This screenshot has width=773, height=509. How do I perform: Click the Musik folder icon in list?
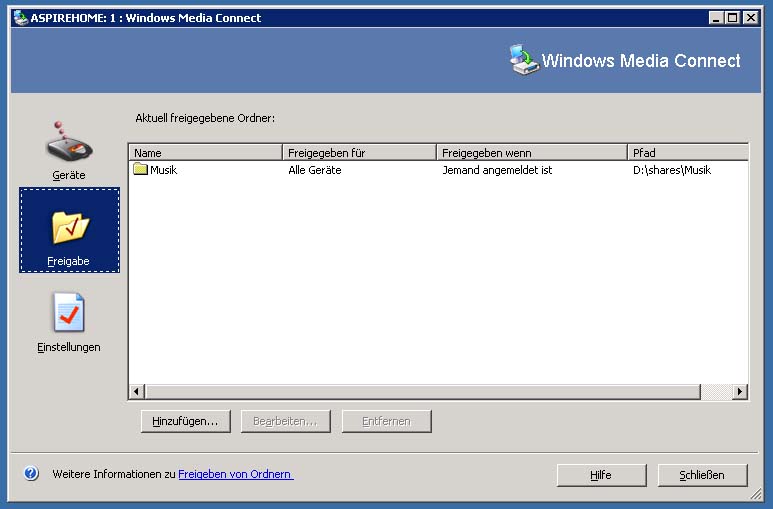[x=140, y=170]
